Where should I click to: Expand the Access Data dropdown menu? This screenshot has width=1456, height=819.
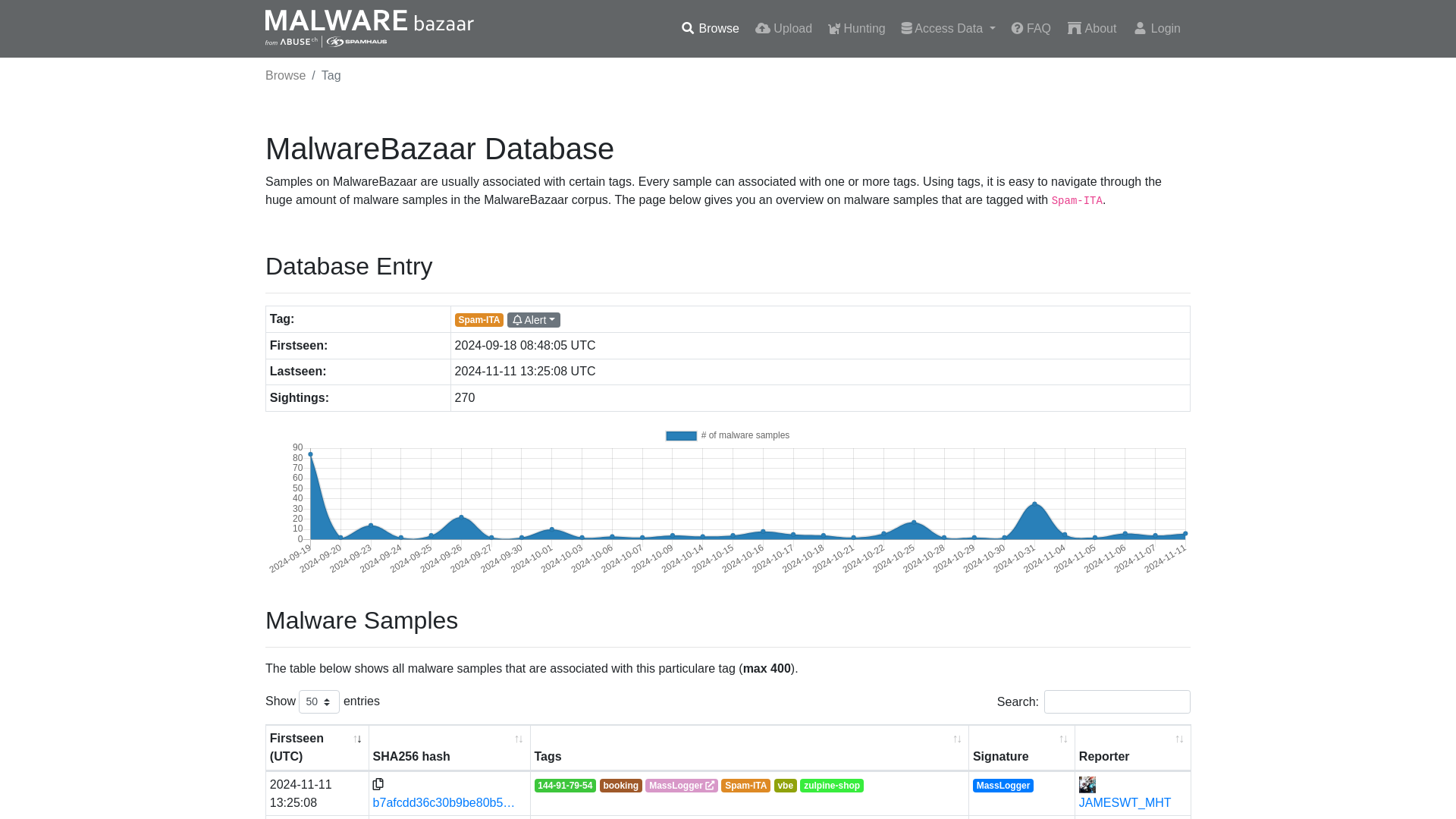pyautogui.click(x=947, y=28)
